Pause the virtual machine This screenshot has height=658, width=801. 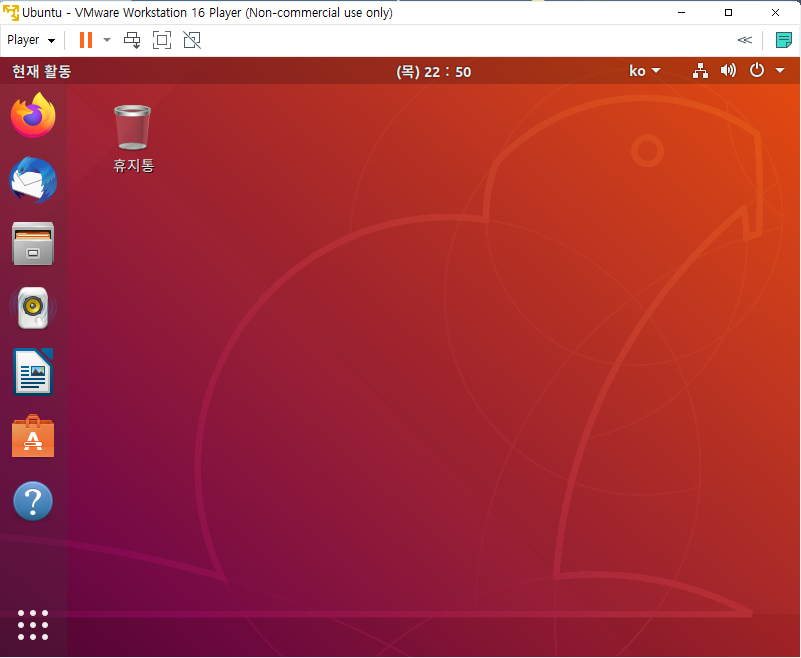tap(86, 40)
